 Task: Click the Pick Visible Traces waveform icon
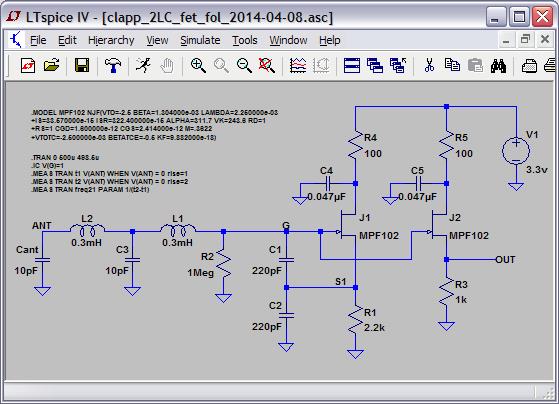(x=298, y=66)
